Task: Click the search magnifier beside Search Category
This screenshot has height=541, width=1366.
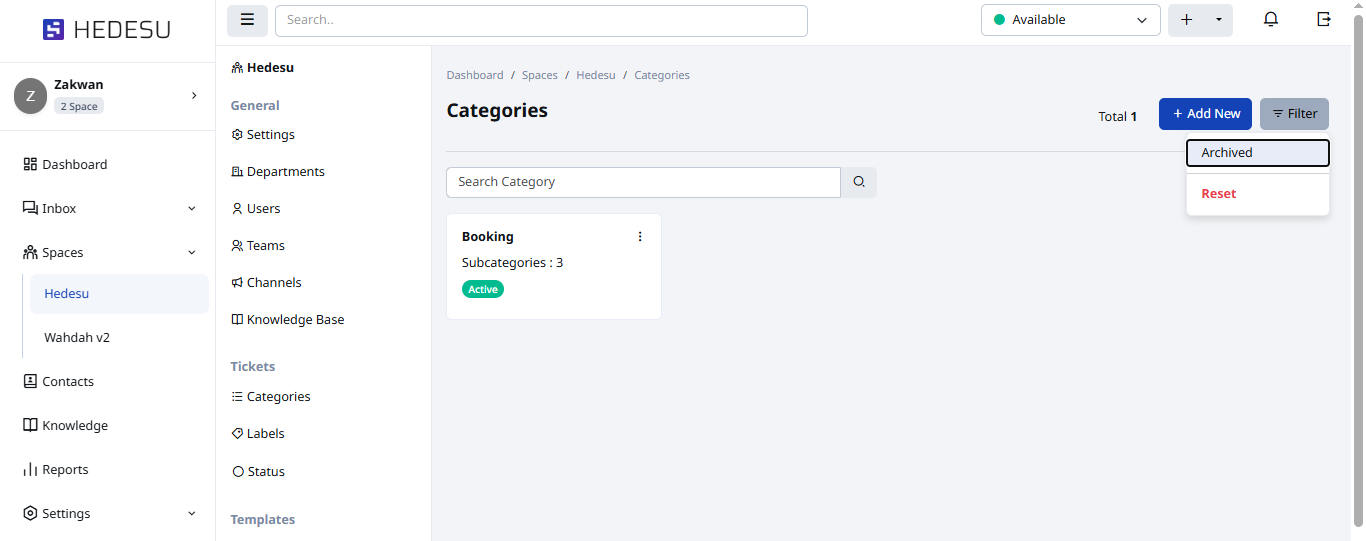Action: 859,182
